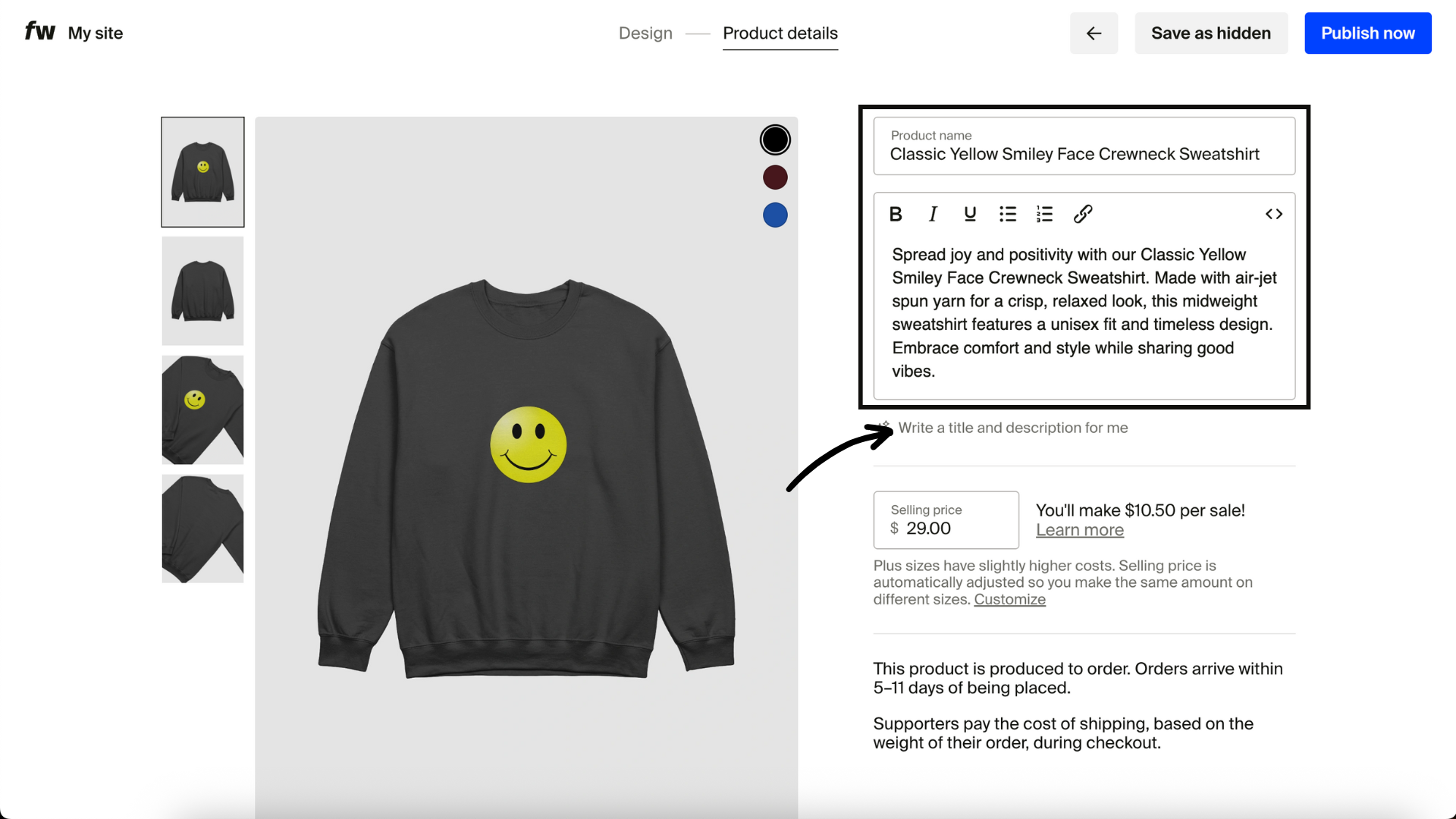Choose the maroon color swatch

click(x=775, y=177)
